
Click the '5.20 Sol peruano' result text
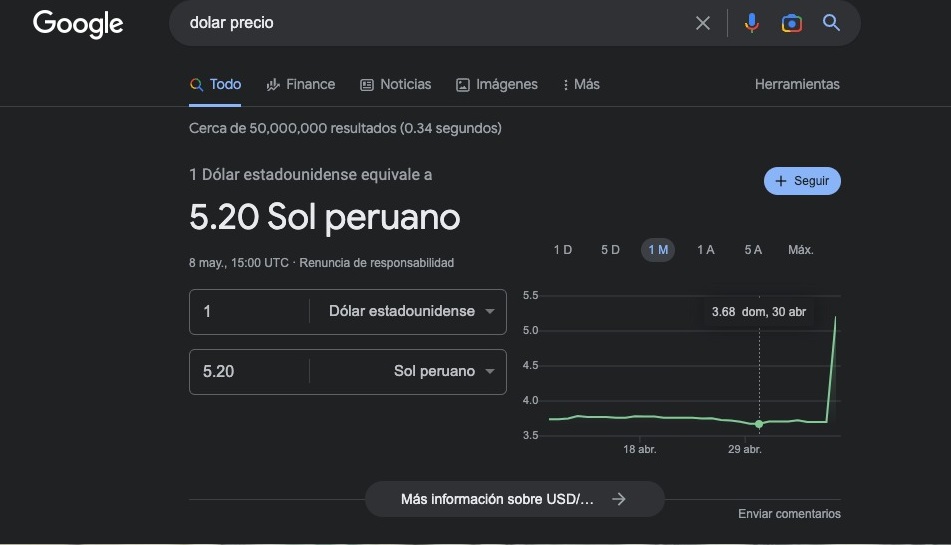[x=324, y=217]
